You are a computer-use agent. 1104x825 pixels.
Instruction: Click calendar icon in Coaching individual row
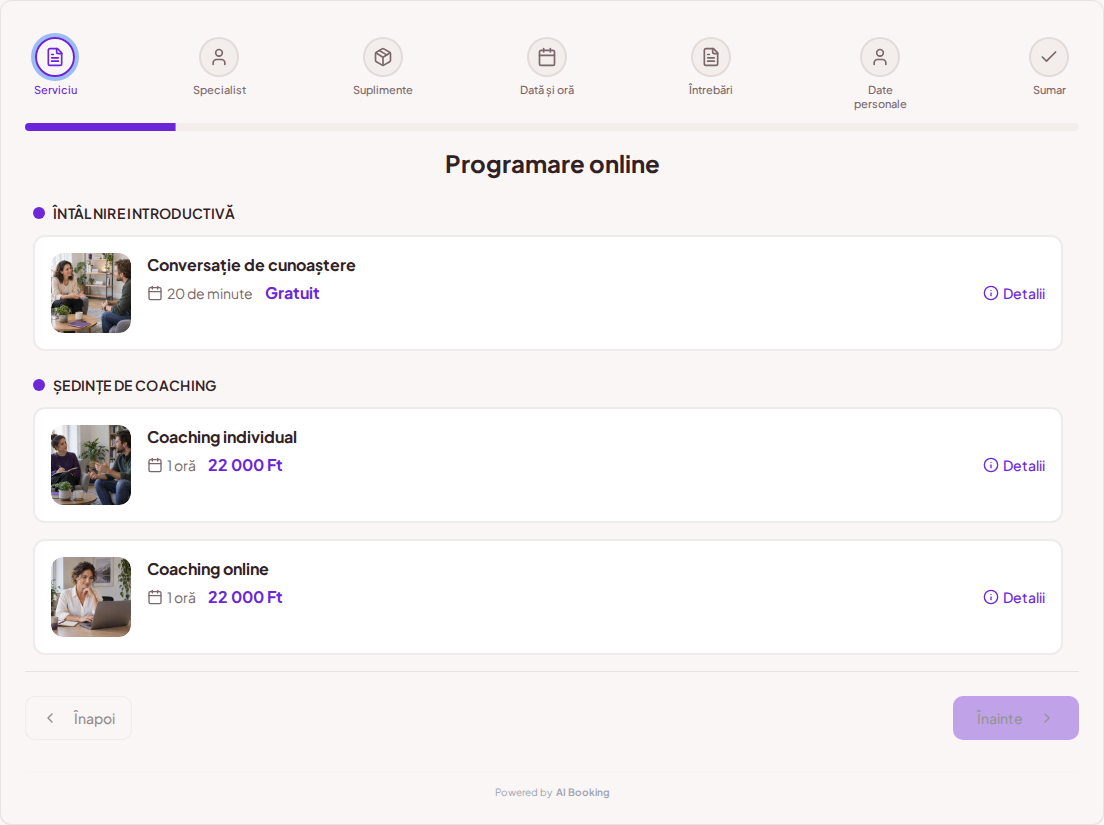coord(155,465)
